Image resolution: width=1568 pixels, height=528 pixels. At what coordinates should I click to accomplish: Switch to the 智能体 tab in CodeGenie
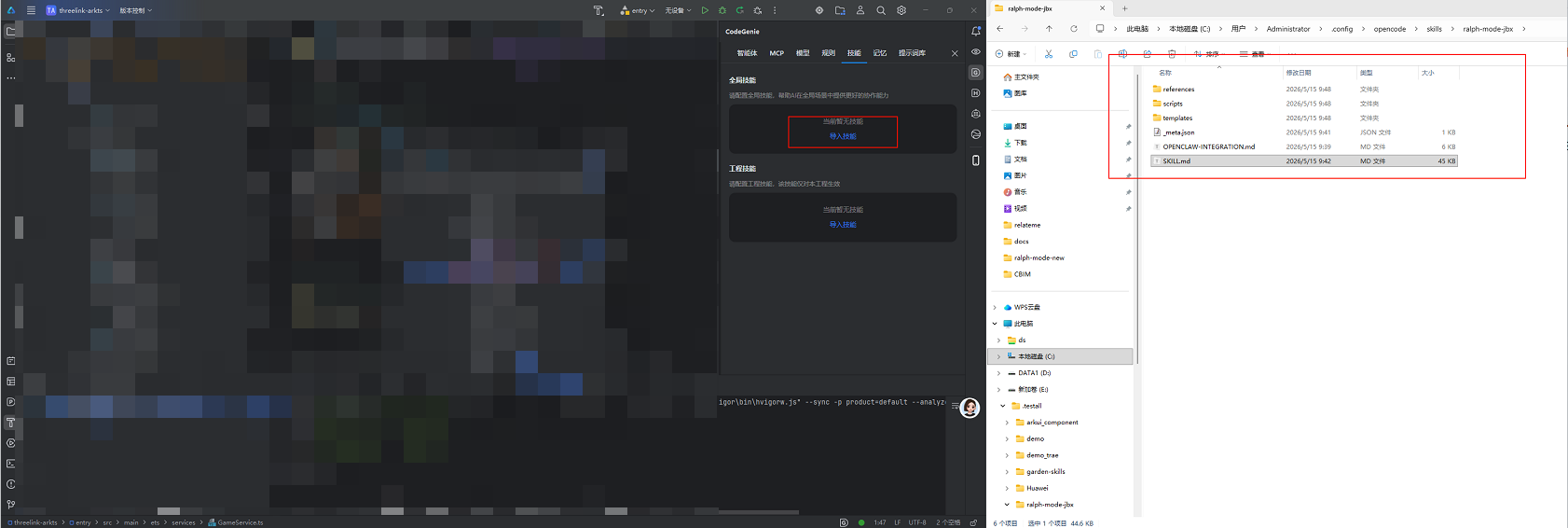pyautogui.click(x=747, y=53)
